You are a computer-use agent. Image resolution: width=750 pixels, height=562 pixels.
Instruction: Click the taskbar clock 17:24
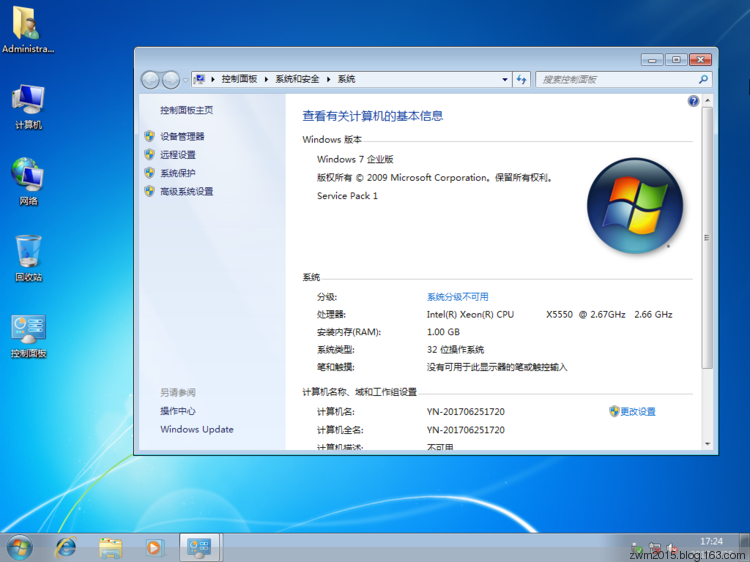tap(711, 541)
